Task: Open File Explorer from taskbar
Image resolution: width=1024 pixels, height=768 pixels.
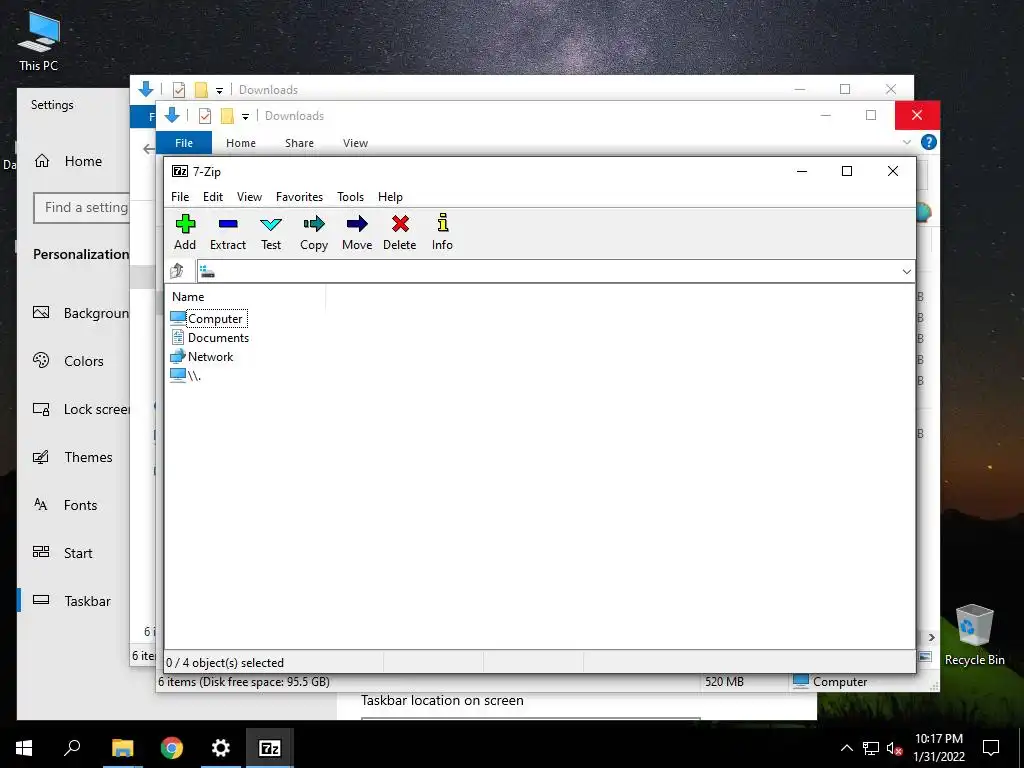Action: (x=122, y=748)
